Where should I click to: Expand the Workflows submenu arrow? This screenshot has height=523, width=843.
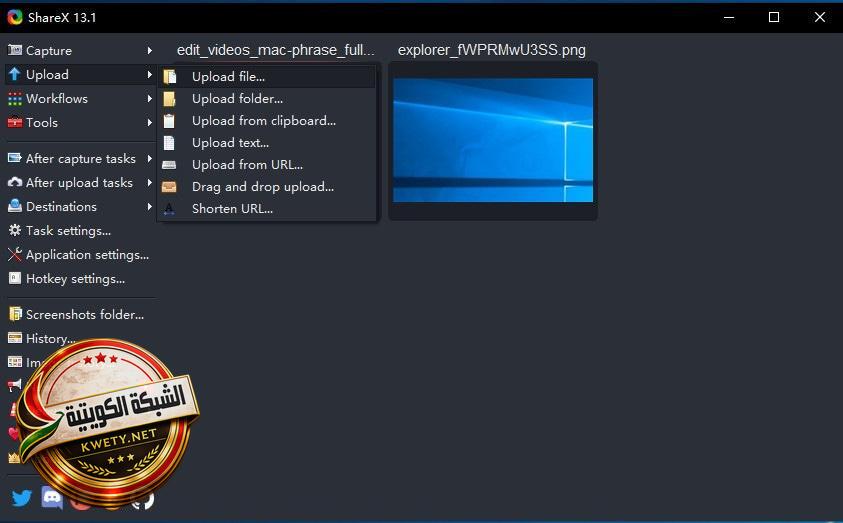coord(149,99)
